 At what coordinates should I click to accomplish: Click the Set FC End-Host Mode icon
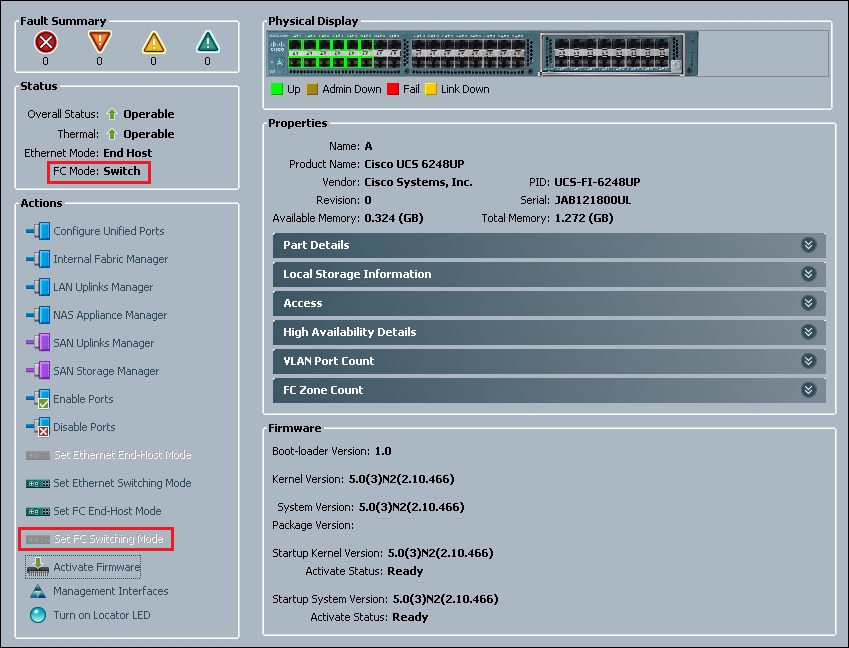pyautogui.click(x=38, y=512)
